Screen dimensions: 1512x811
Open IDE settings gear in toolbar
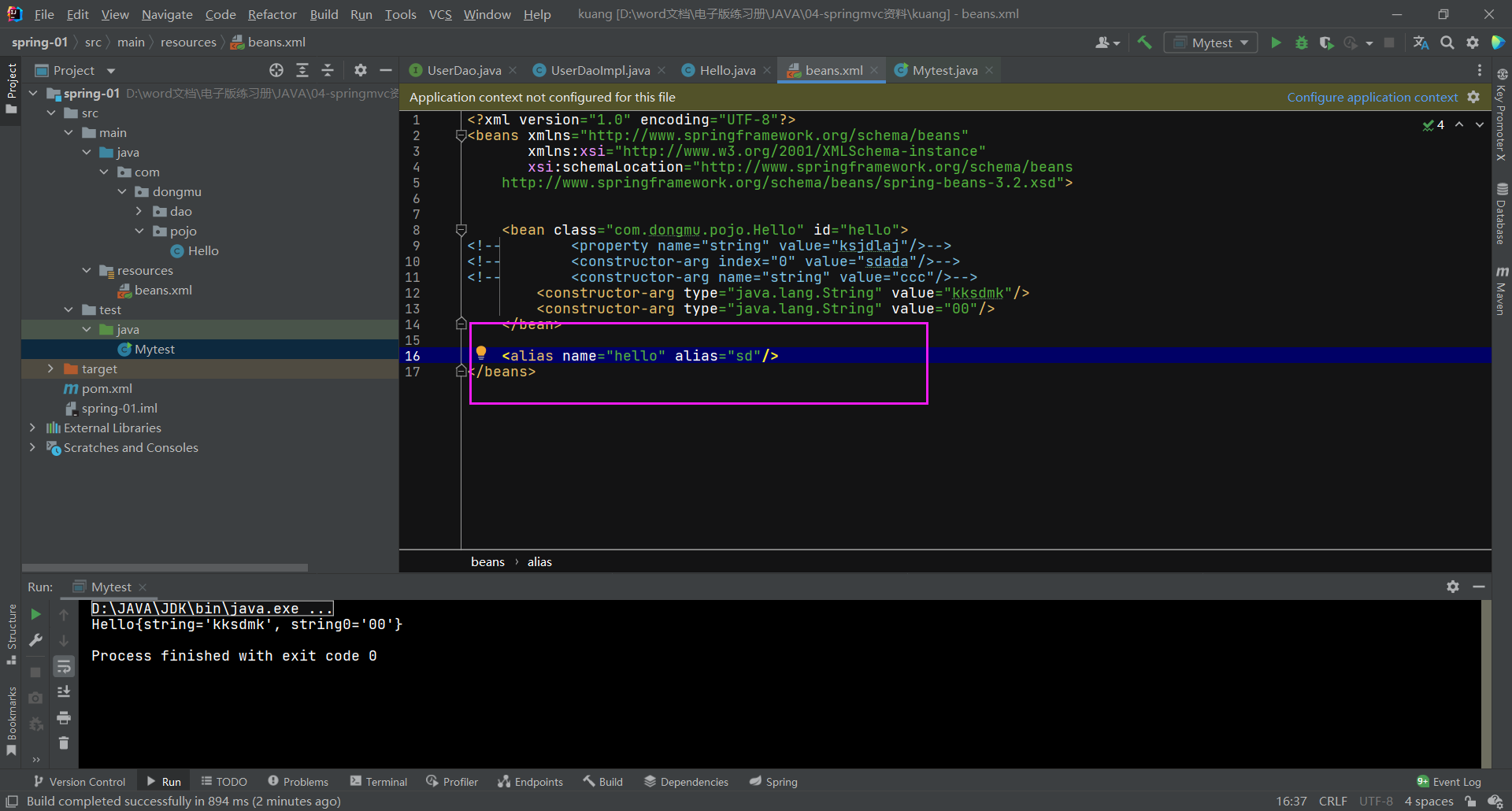pos(1472,43)
